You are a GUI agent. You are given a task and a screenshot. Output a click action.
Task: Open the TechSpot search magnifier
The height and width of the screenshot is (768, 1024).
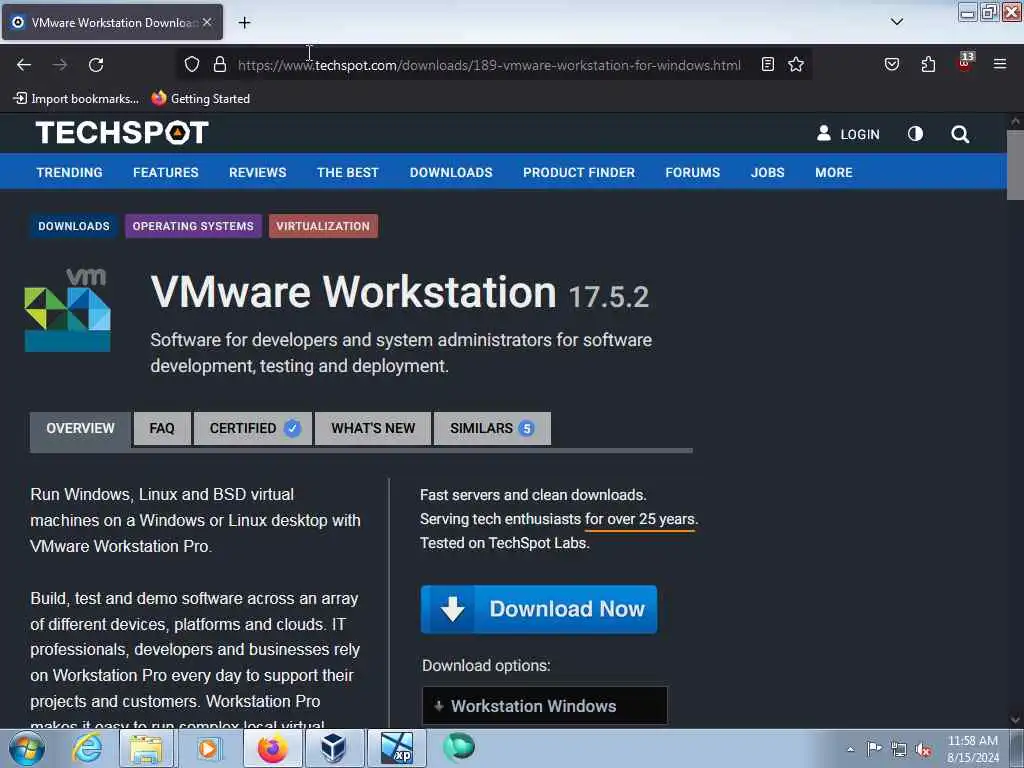pos(960,135)
